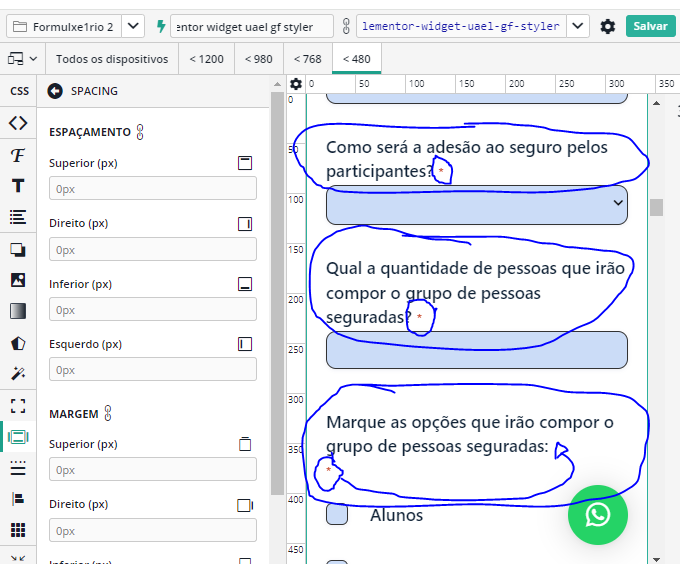Viewport: 680px width, 564px height.
Task: Open the Transform (polygon) icon
Action: [x=18, y=343]
